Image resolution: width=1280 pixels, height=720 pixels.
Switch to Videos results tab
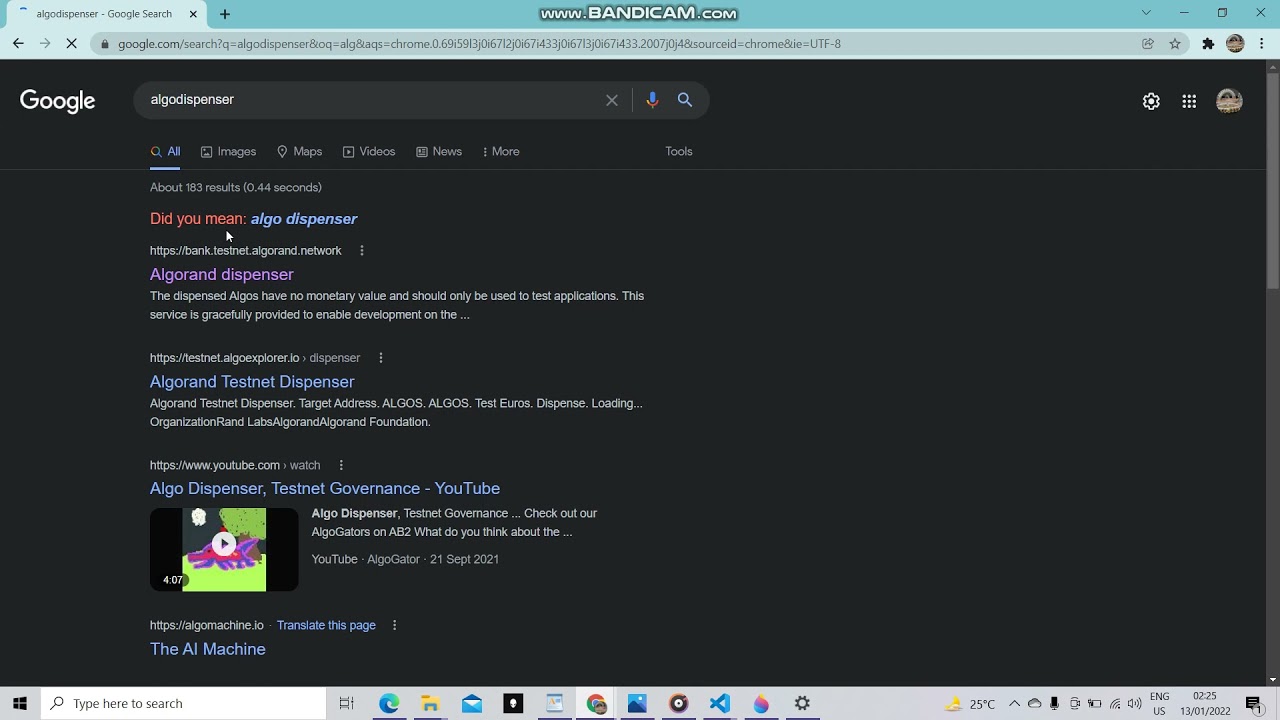(x=369, y=152)
